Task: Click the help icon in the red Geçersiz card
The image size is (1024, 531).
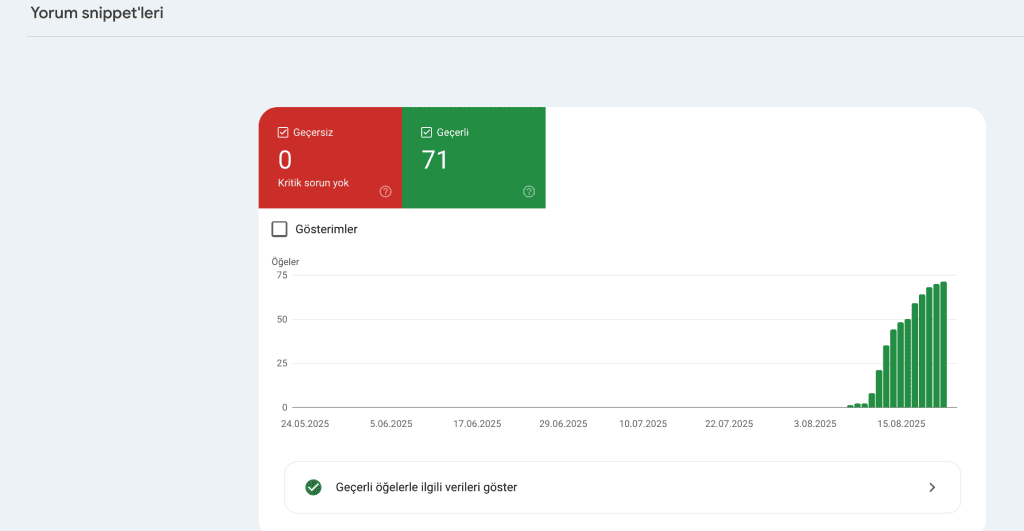Action: [386, 192]
